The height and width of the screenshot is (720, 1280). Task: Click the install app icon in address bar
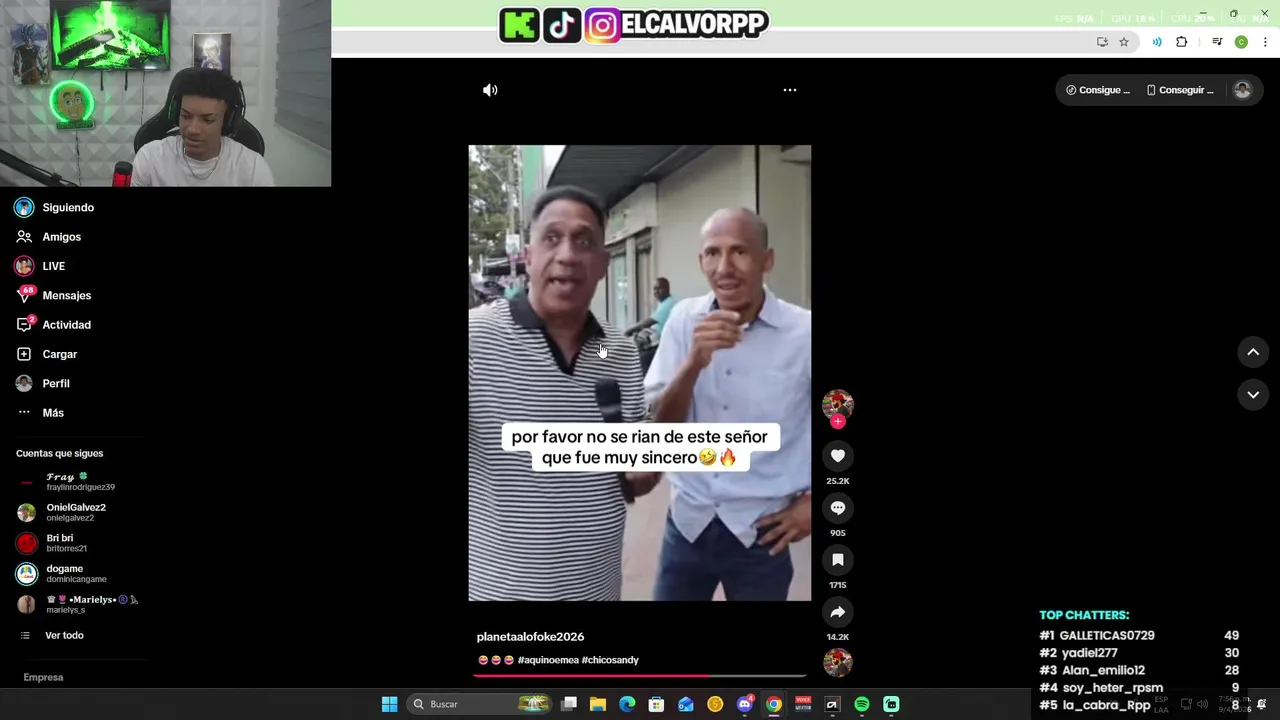coord(1102,42)
